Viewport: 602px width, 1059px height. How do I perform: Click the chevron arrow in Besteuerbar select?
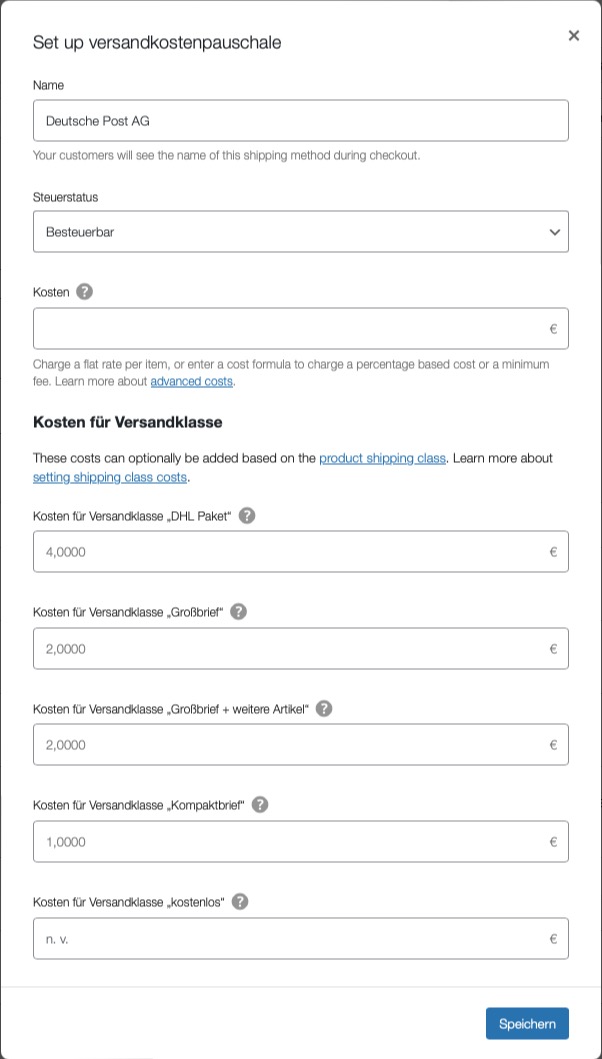point(555,232)
